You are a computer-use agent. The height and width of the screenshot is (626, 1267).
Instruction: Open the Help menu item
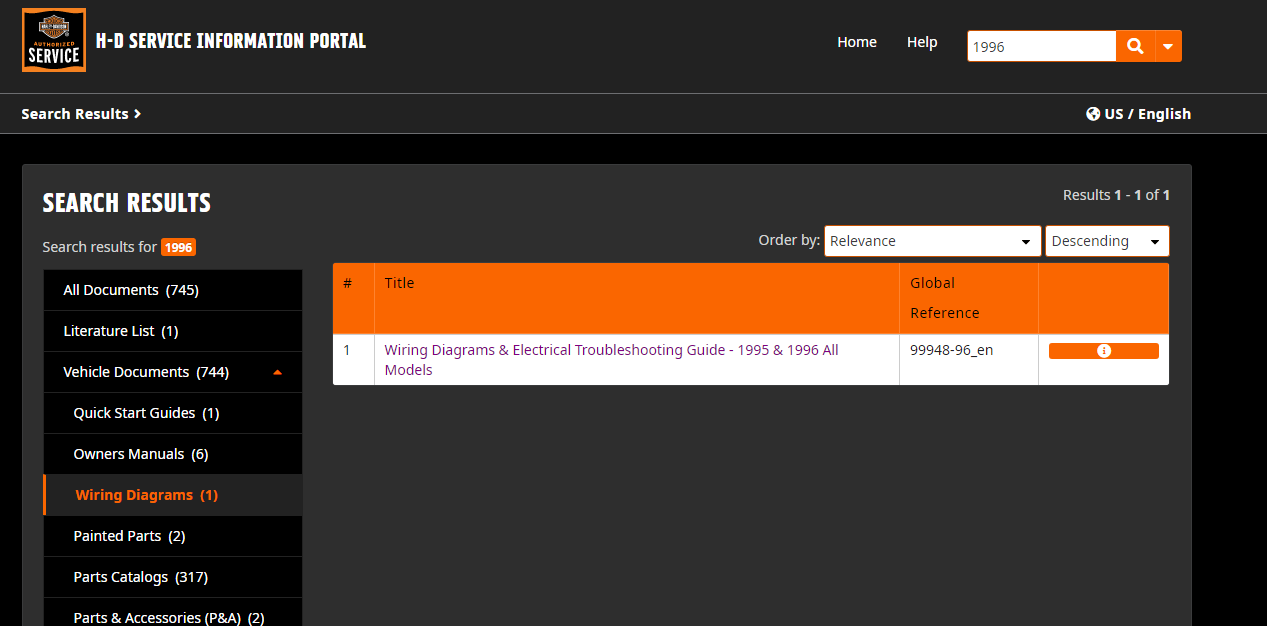coord(921,42)
